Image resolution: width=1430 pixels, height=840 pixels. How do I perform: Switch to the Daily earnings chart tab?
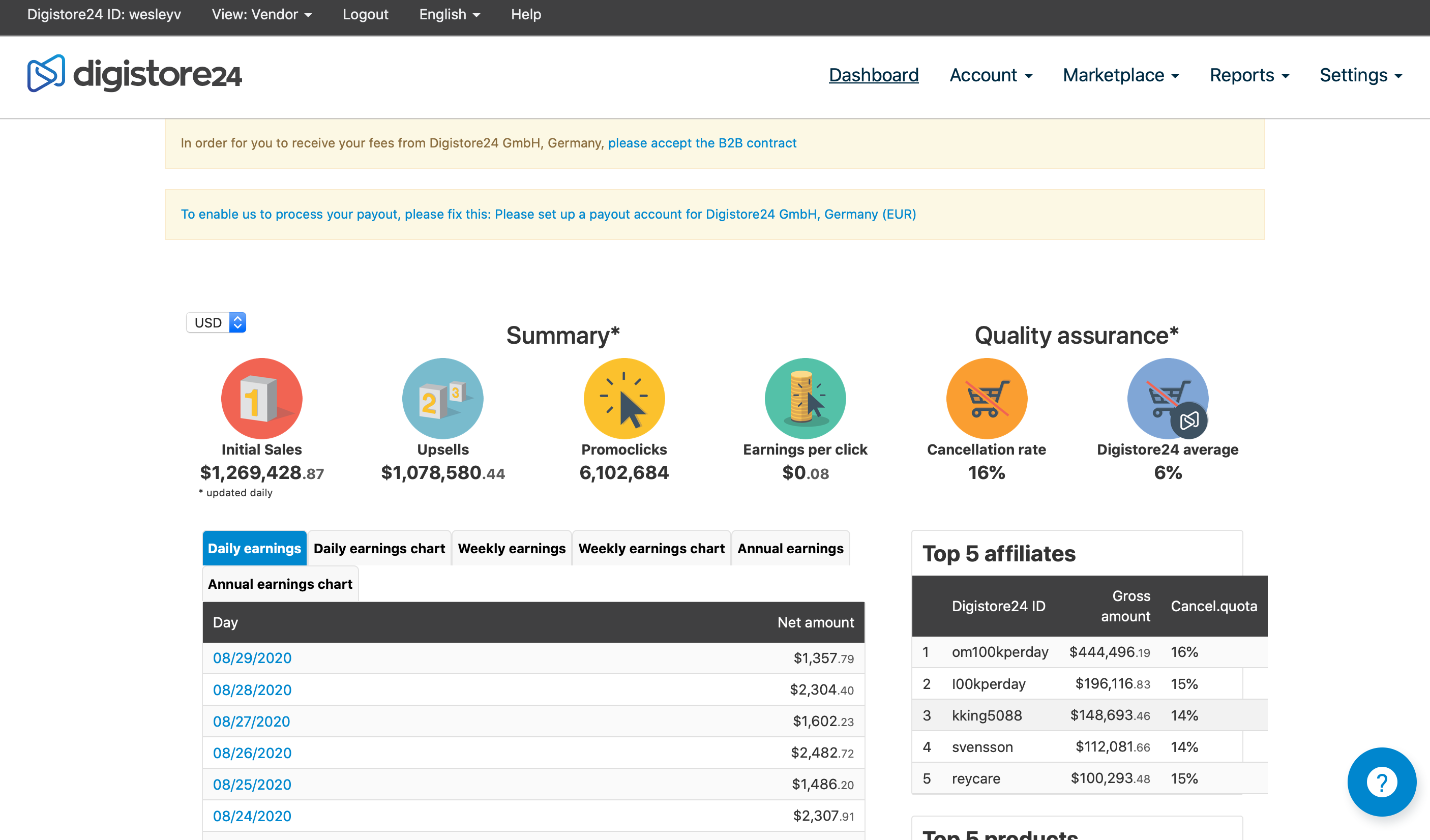pyautogui.click(x=379, y=548)
